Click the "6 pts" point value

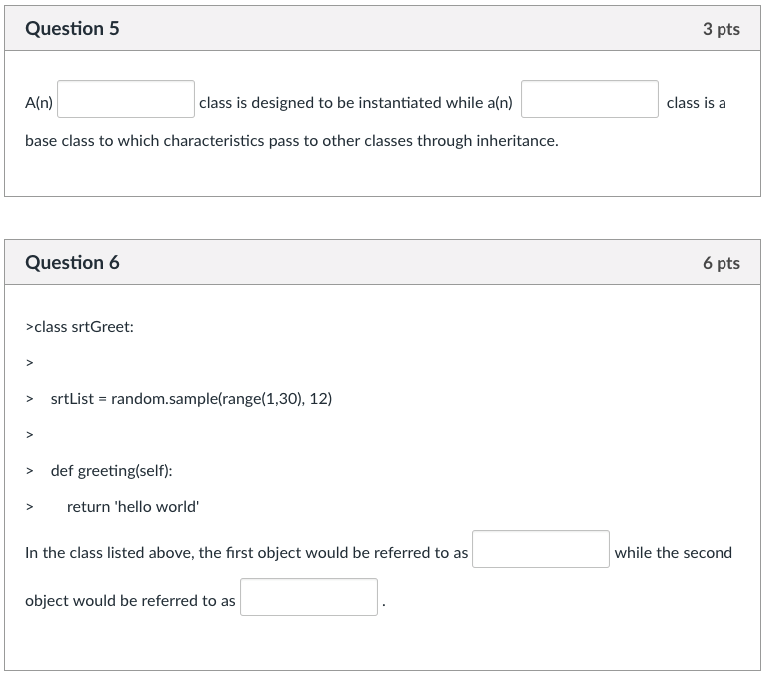(721, 263)
